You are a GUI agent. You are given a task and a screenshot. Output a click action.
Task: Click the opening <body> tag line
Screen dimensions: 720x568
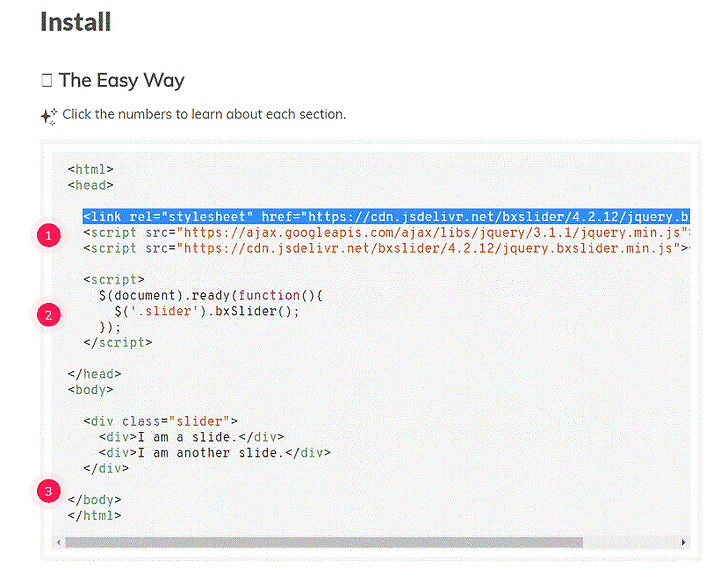pyautogui.click(x=90, y=390)
